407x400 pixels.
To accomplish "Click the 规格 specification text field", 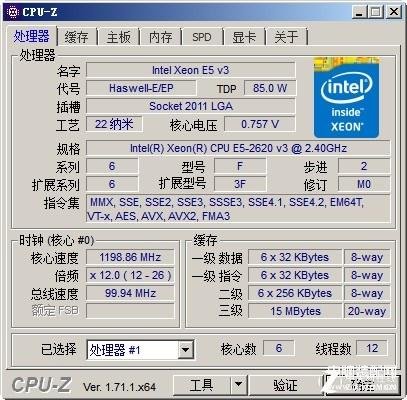I will (238, 148).
